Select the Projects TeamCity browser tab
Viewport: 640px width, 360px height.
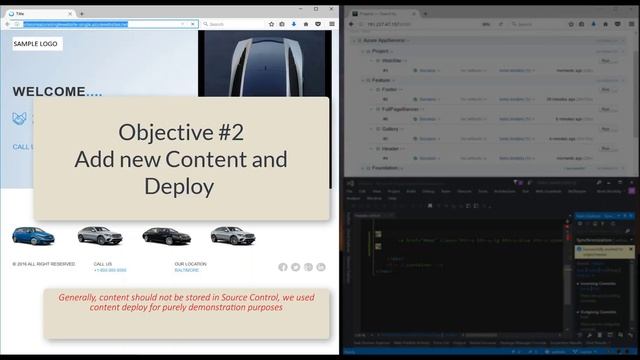pyautogui.click(x=384, y=13)
